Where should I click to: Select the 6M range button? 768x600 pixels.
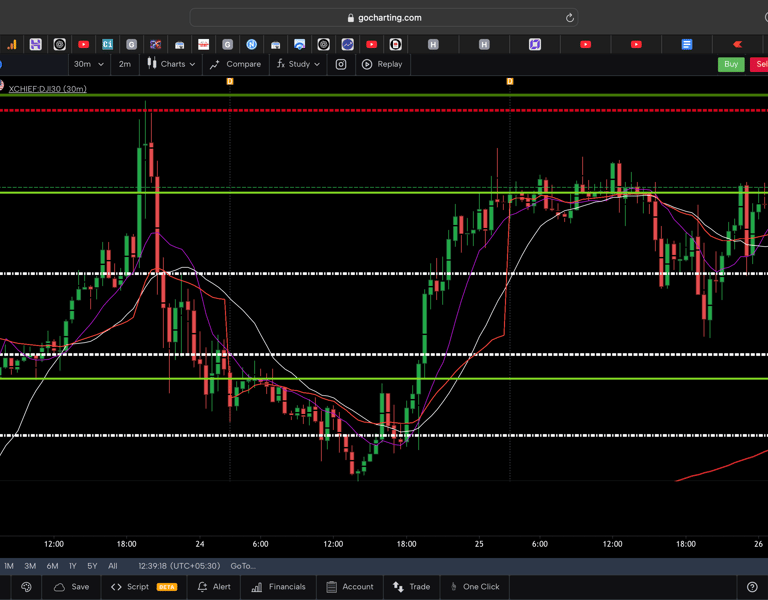coord(52,566)
